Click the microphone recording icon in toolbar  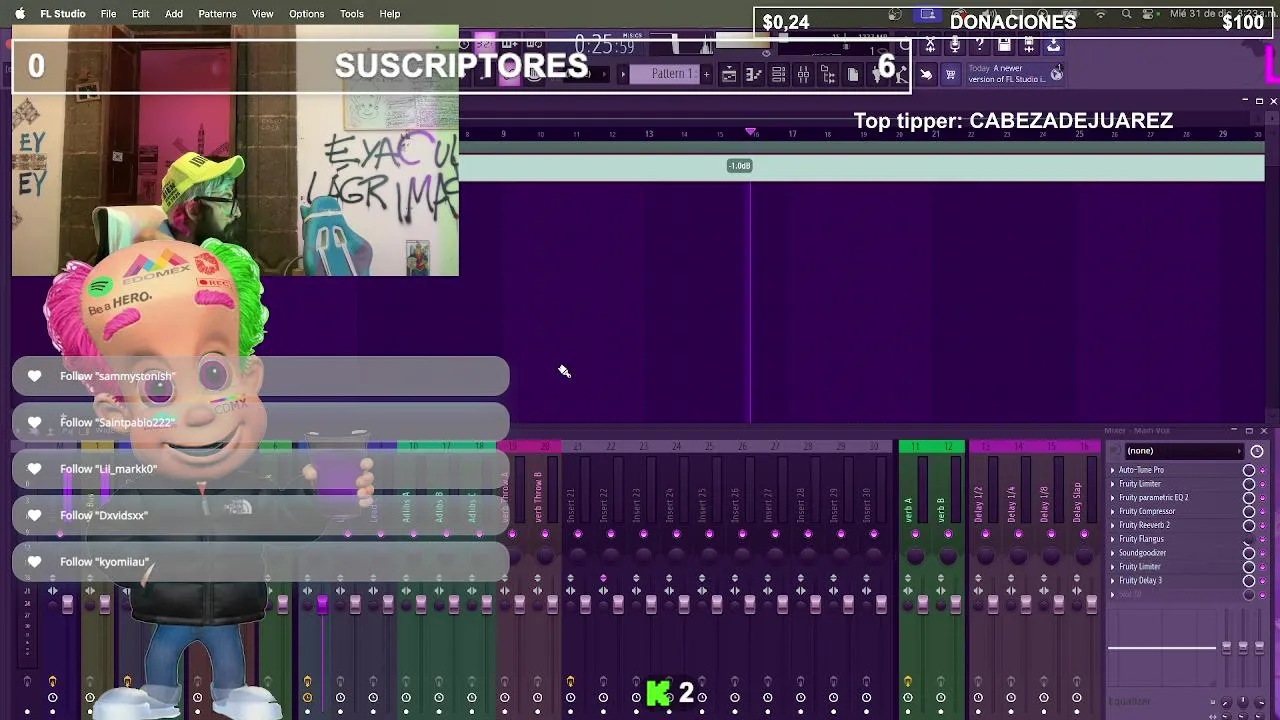[x=955, y=45]
